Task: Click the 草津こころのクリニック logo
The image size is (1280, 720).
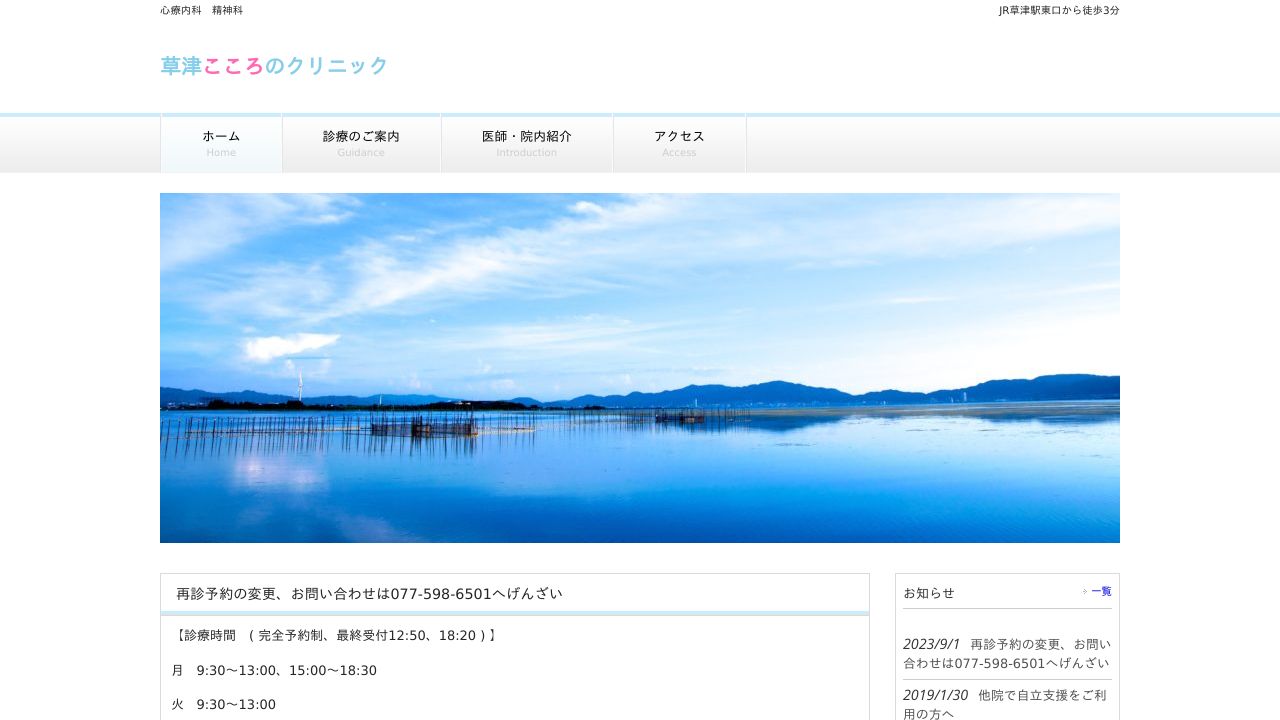Action: coord(273,66)
